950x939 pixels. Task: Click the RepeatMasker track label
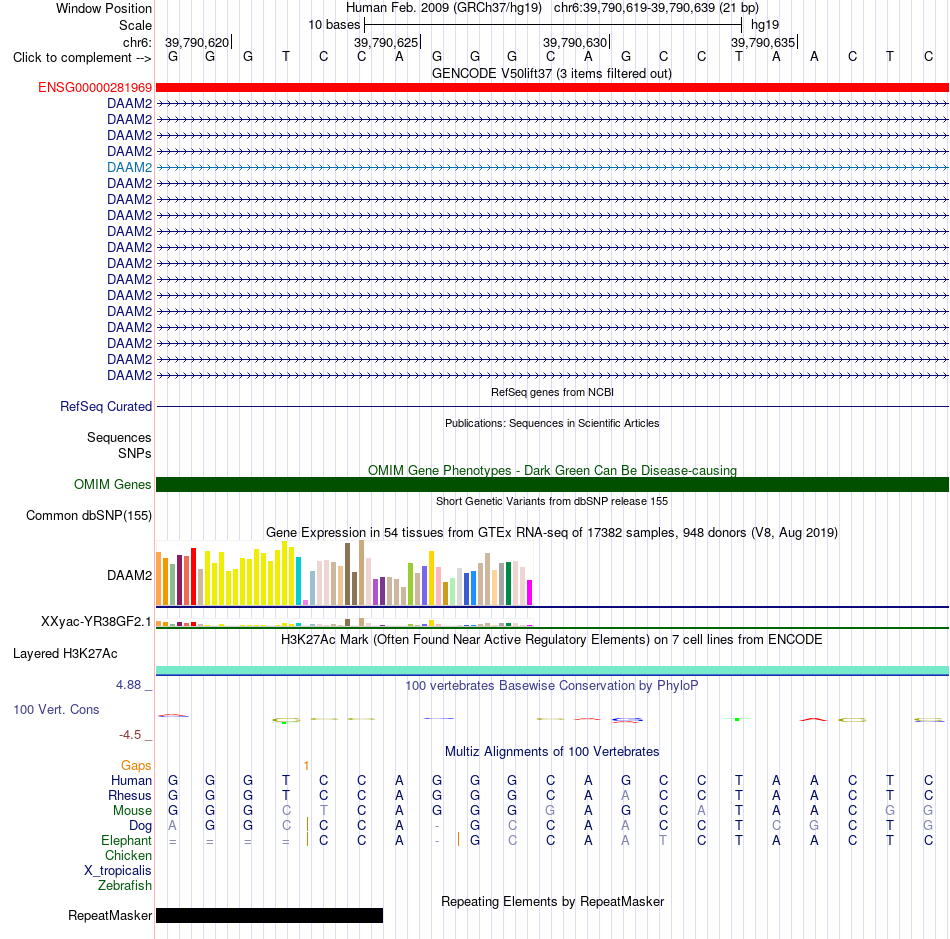pyautogui.click(x=110, y=915)
